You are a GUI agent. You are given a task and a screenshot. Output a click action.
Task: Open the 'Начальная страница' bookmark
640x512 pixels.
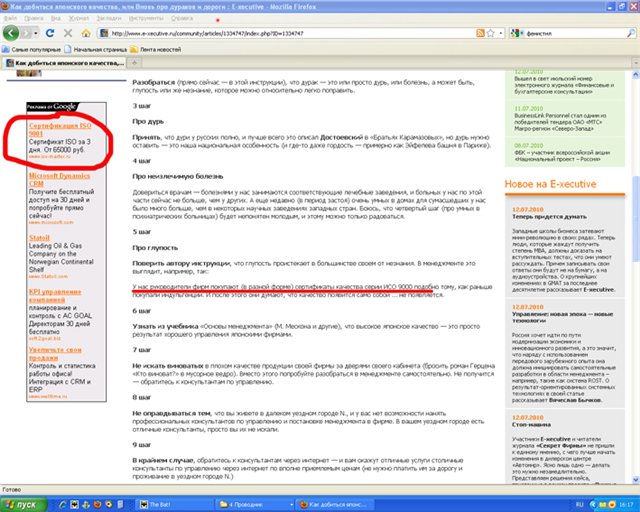96,49
